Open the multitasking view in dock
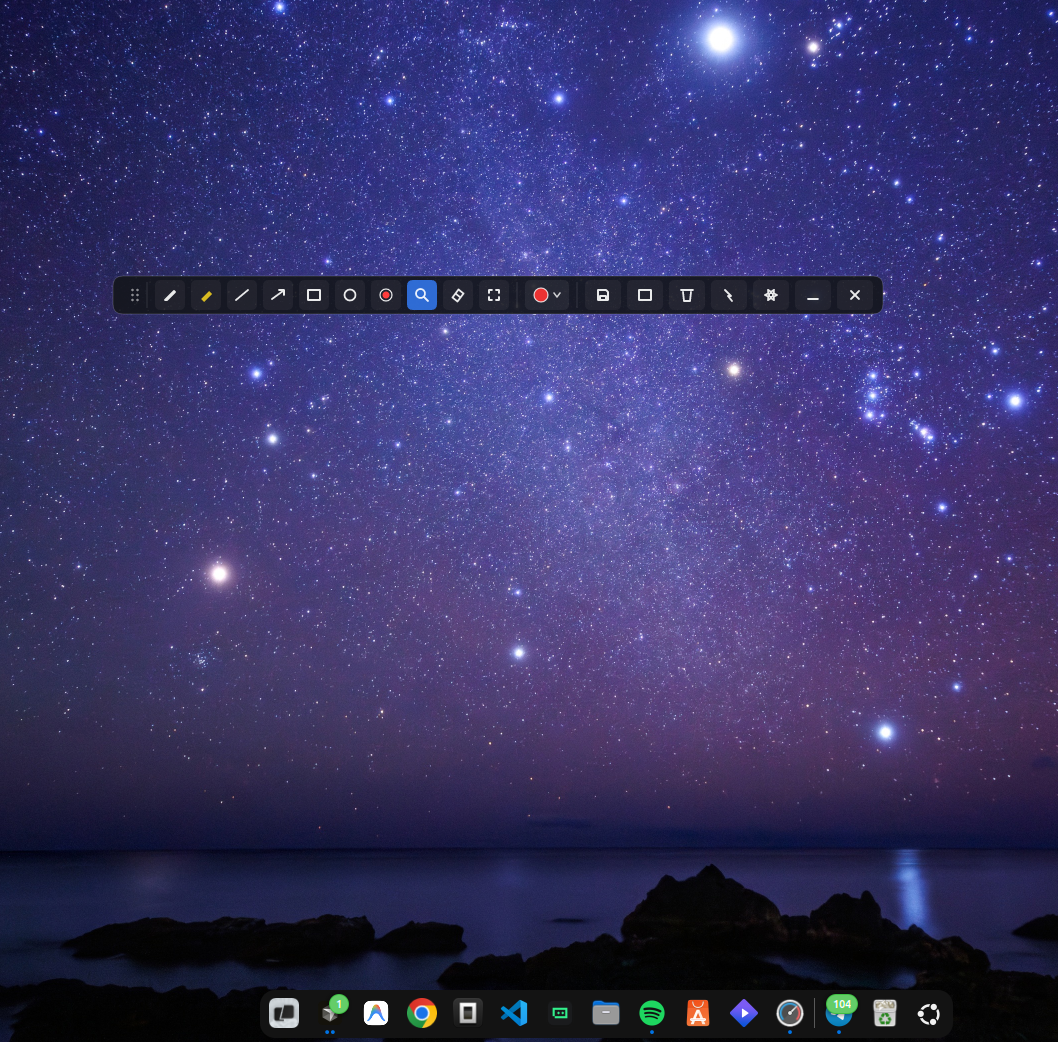Image resolution: width=1058 pixels, height=1042 pixels. (284, 1013)
